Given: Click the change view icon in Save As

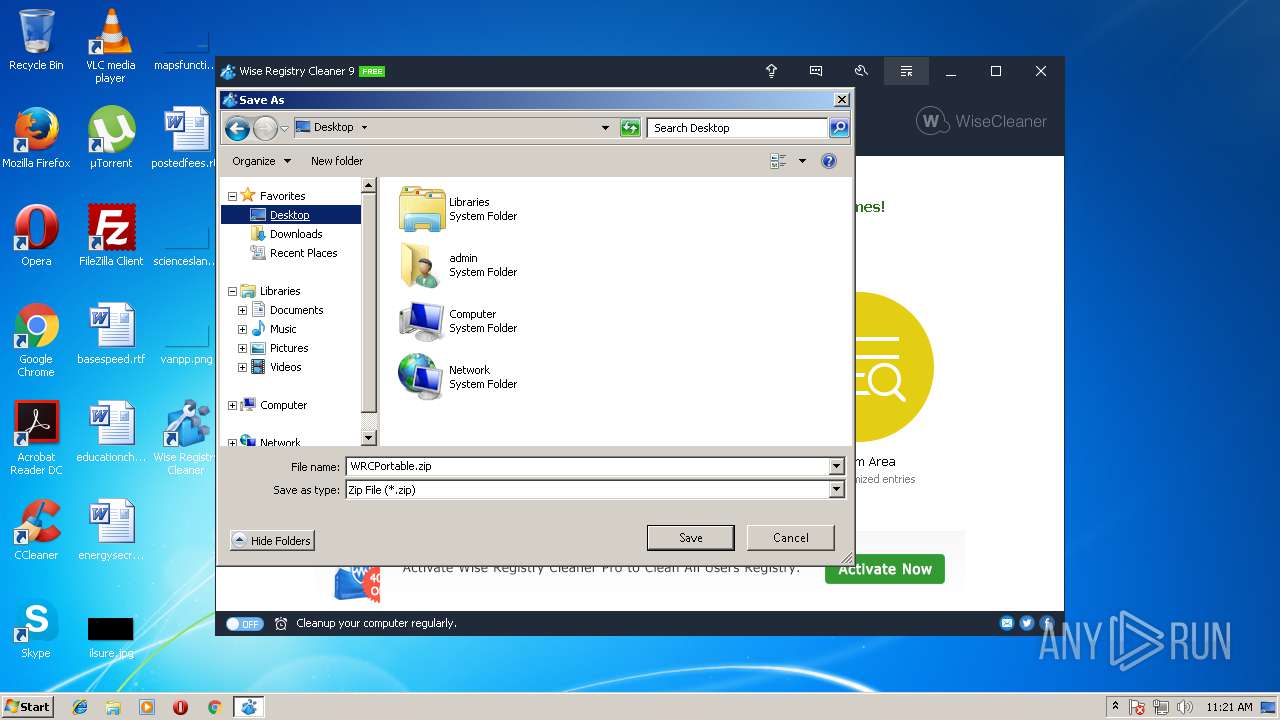Looking at the screenshot, I should (778, 161).
